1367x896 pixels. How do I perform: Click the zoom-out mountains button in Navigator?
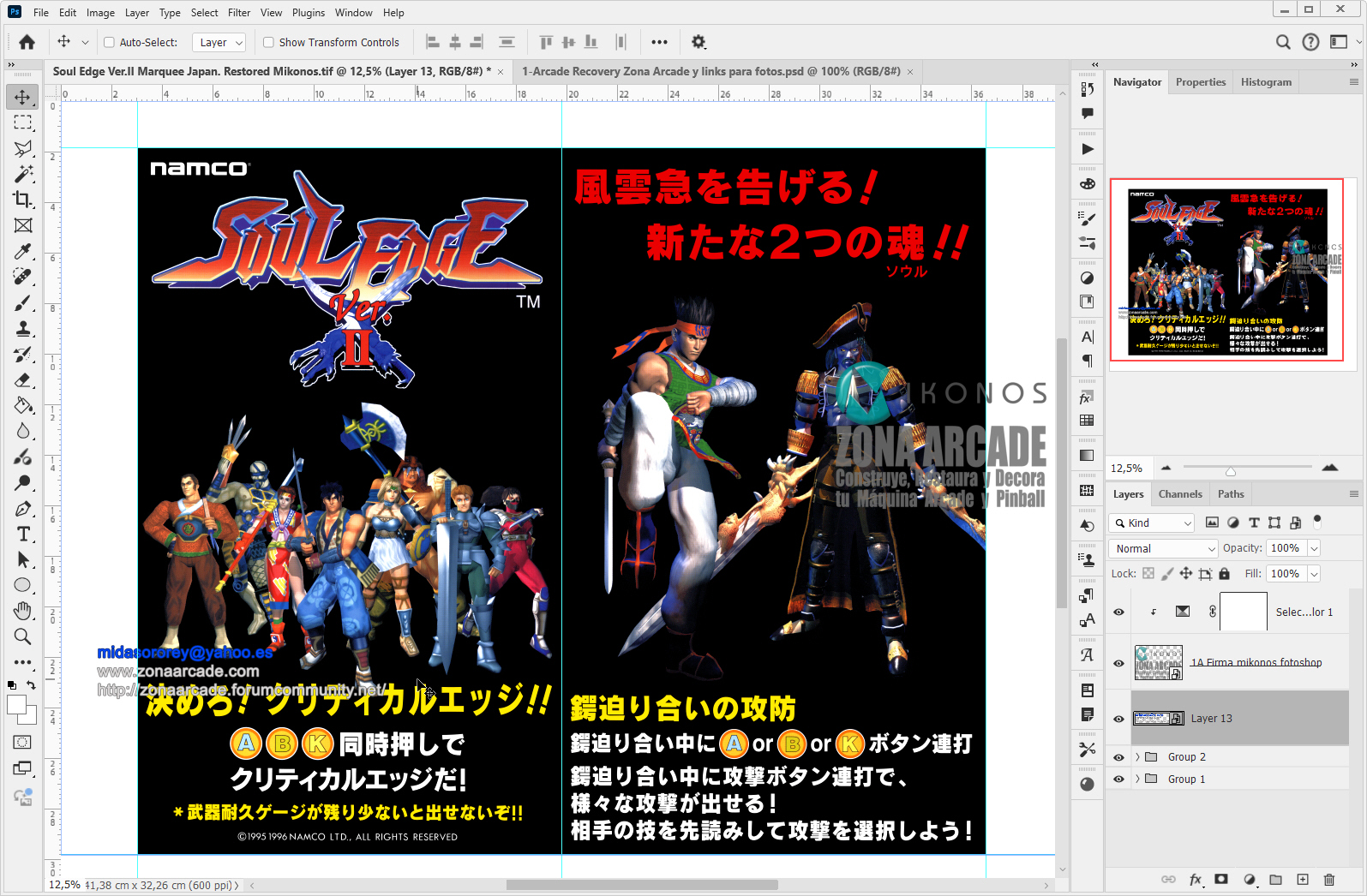1166,468
